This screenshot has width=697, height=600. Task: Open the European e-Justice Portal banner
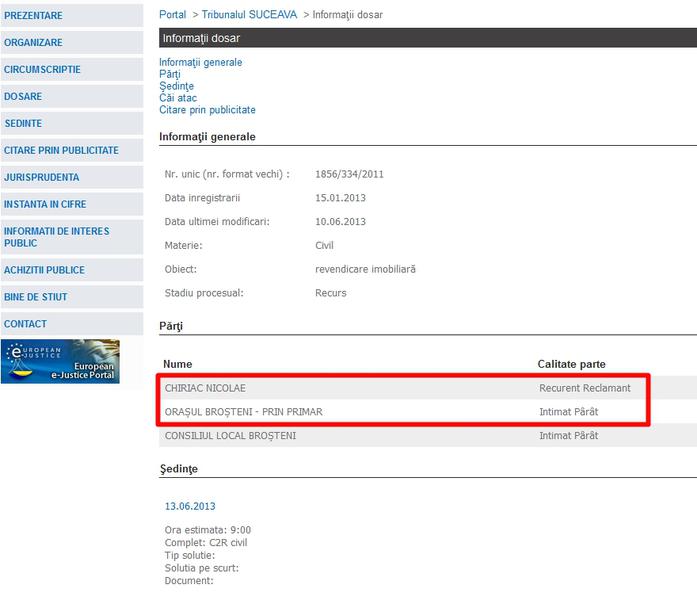point(60,361)
